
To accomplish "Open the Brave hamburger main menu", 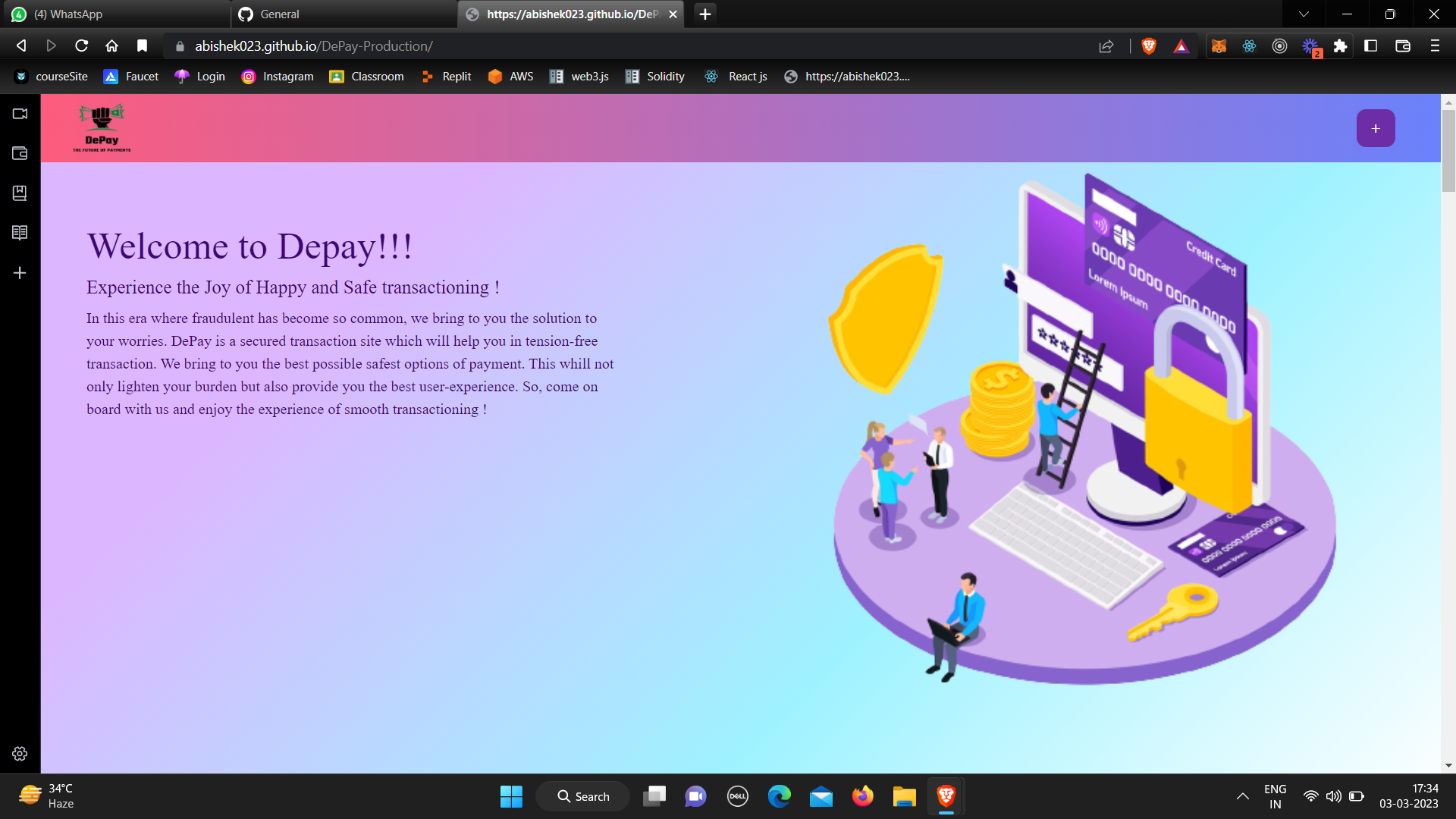I will pyautogui.click(x=1435, y=46).
